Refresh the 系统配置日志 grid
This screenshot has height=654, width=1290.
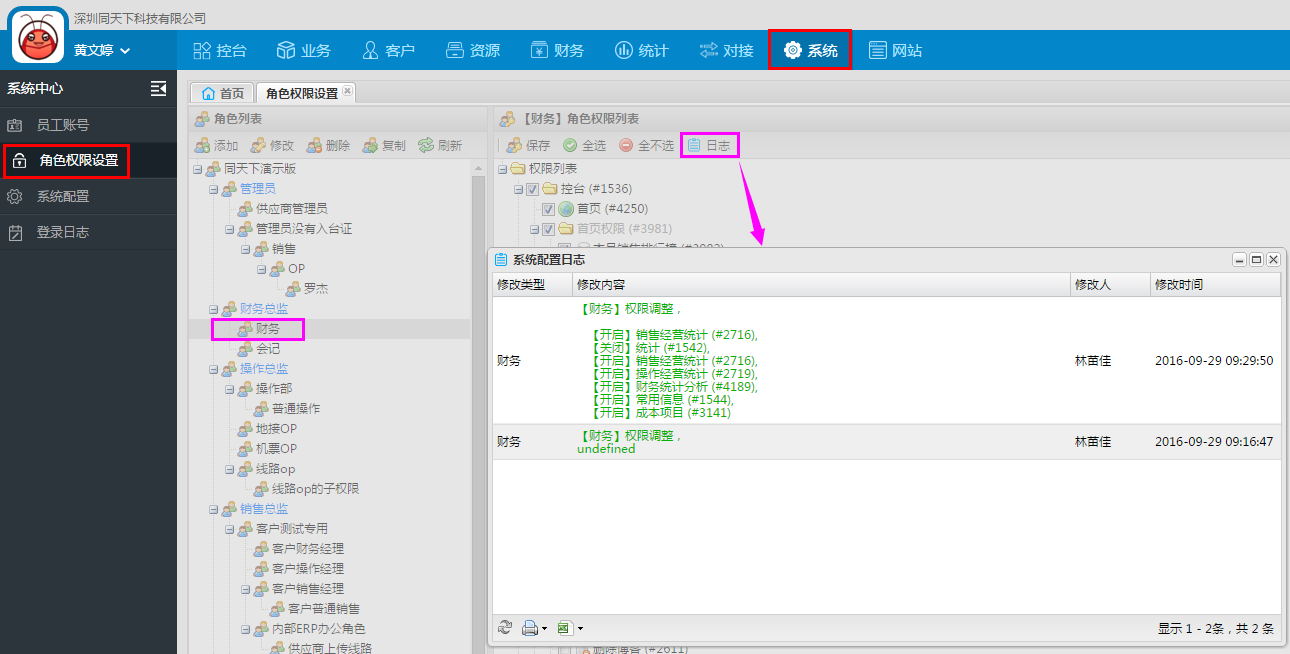(x=505, y=628)
